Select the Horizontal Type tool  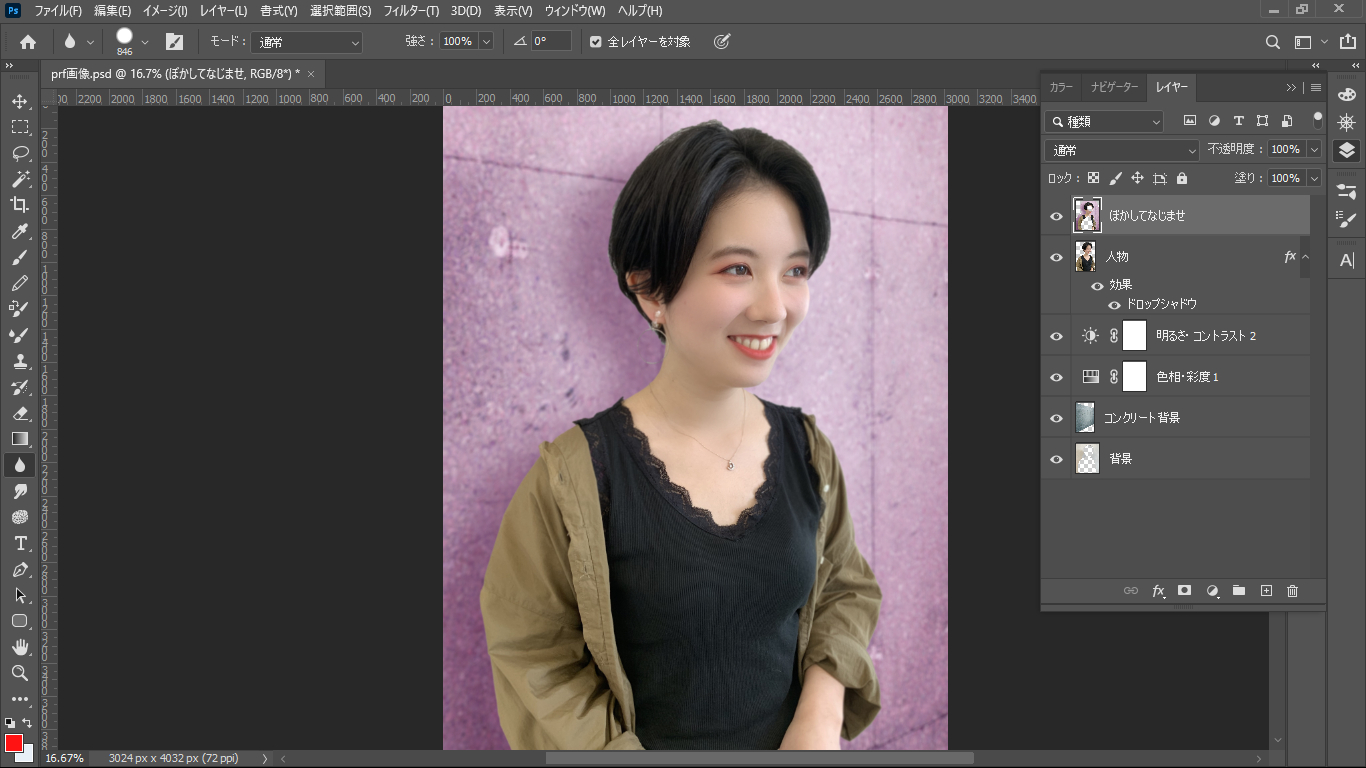20,543
